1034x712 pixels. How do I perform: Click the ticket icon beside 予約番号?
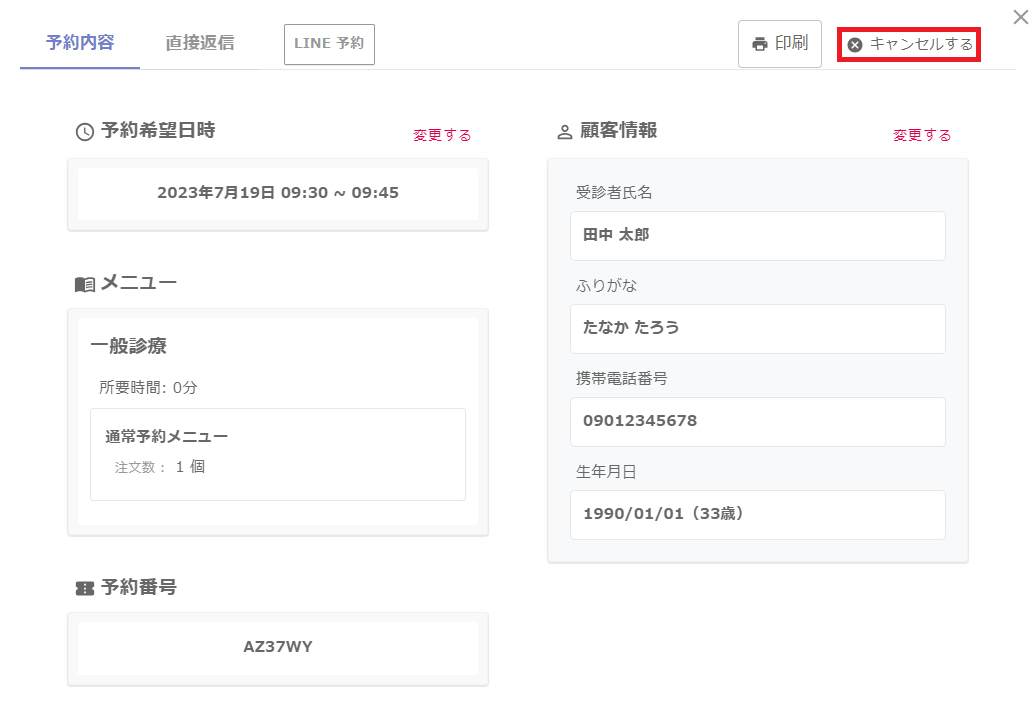click(x=85, y=588)
